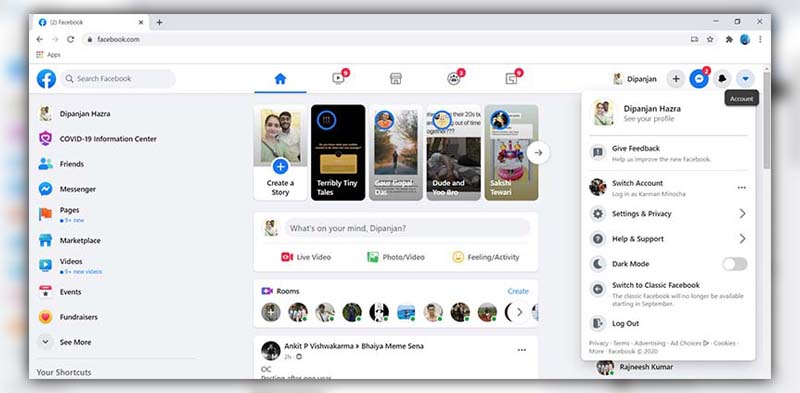Click Create link in Rooms

pyautogui.click(x=518, y=291)
